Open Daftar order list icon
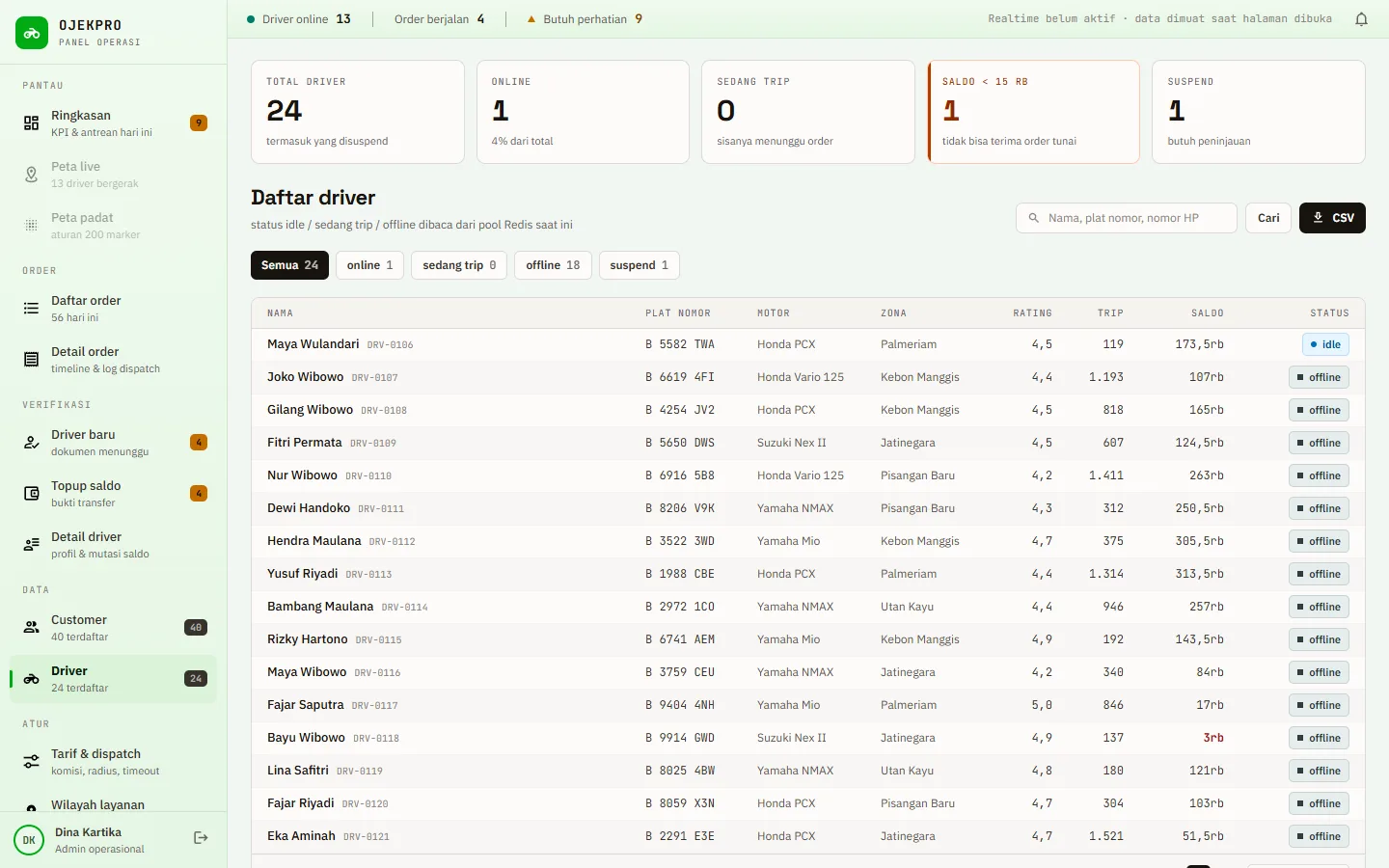1389x868 pixels. (x=32, y=309)
